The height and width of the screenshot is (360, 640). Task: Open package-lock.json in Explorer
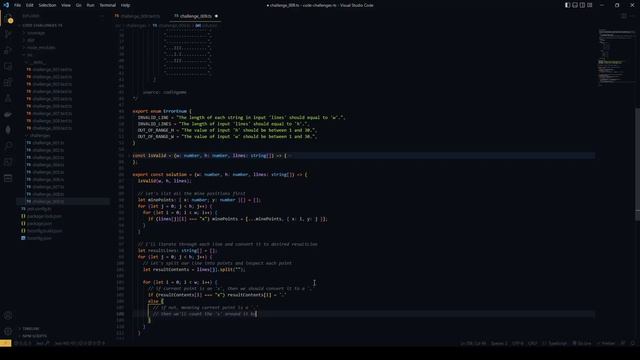click(41, 216)
